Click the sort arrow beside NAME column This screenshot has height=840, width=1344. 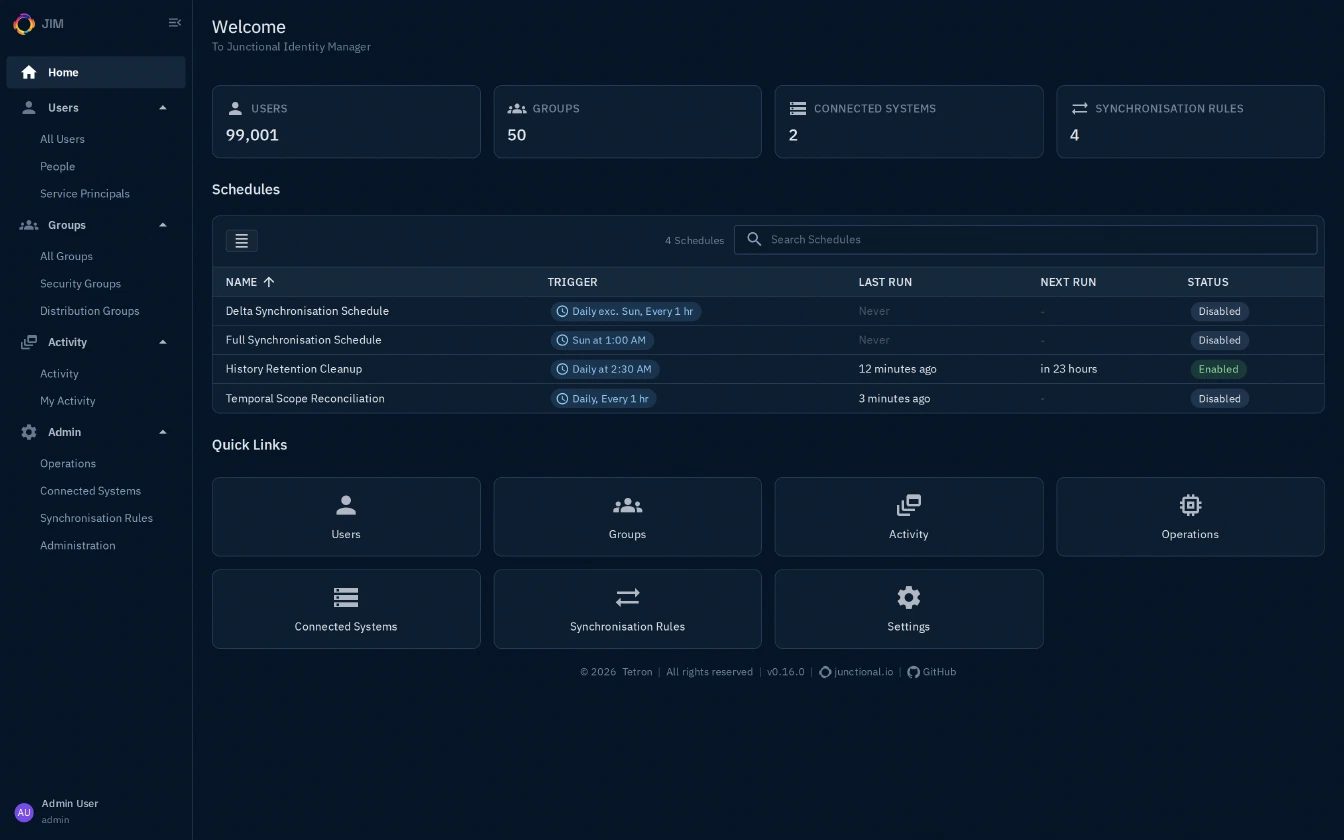[268, 282]
